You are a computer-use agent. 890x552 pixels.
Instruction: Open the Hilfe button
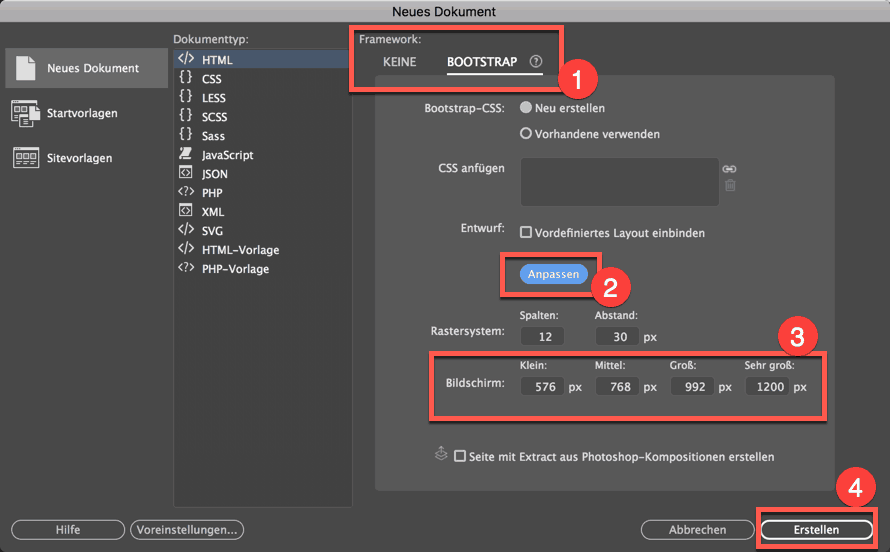pos(68,529)
